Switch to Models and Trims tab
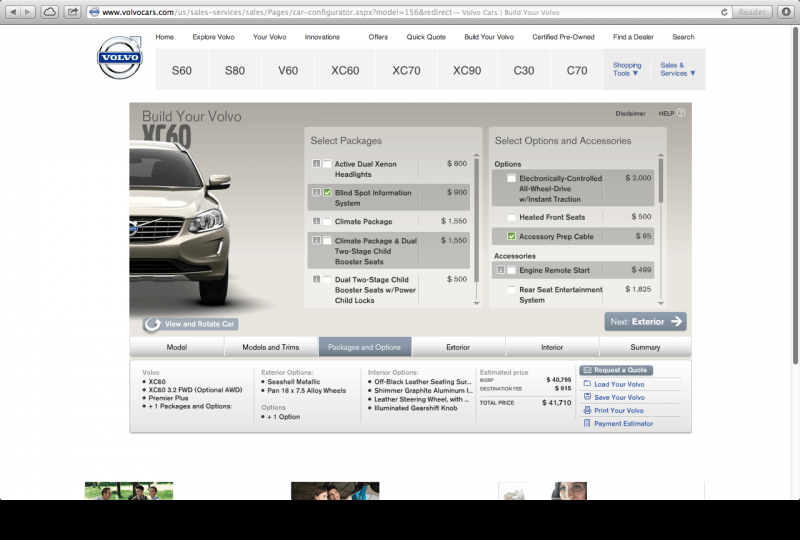 click(x=271, y=347)
